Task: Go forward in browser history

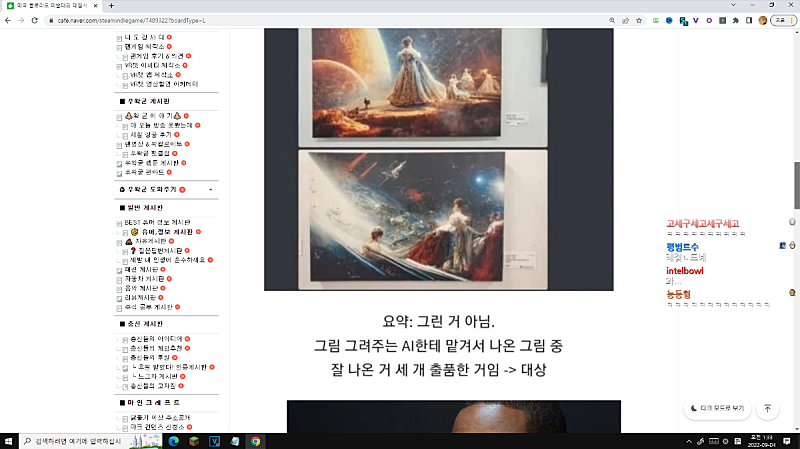Action: (21, 20)
